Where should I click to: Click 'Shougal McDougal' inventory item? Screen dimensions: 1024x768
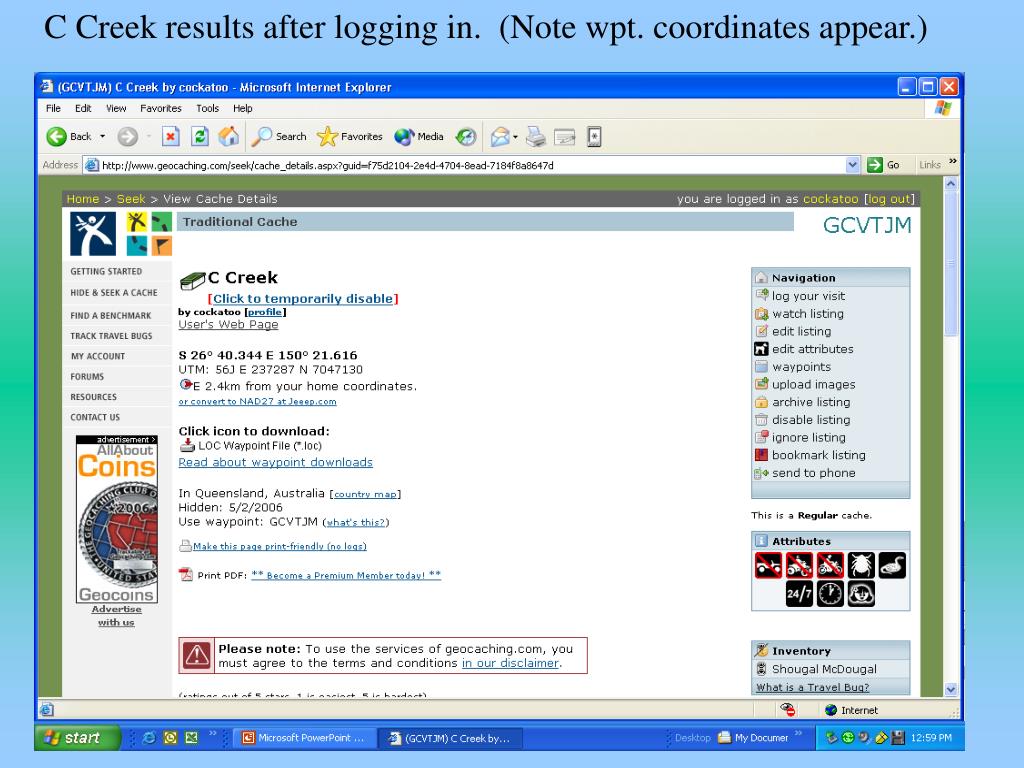point(824,669)
